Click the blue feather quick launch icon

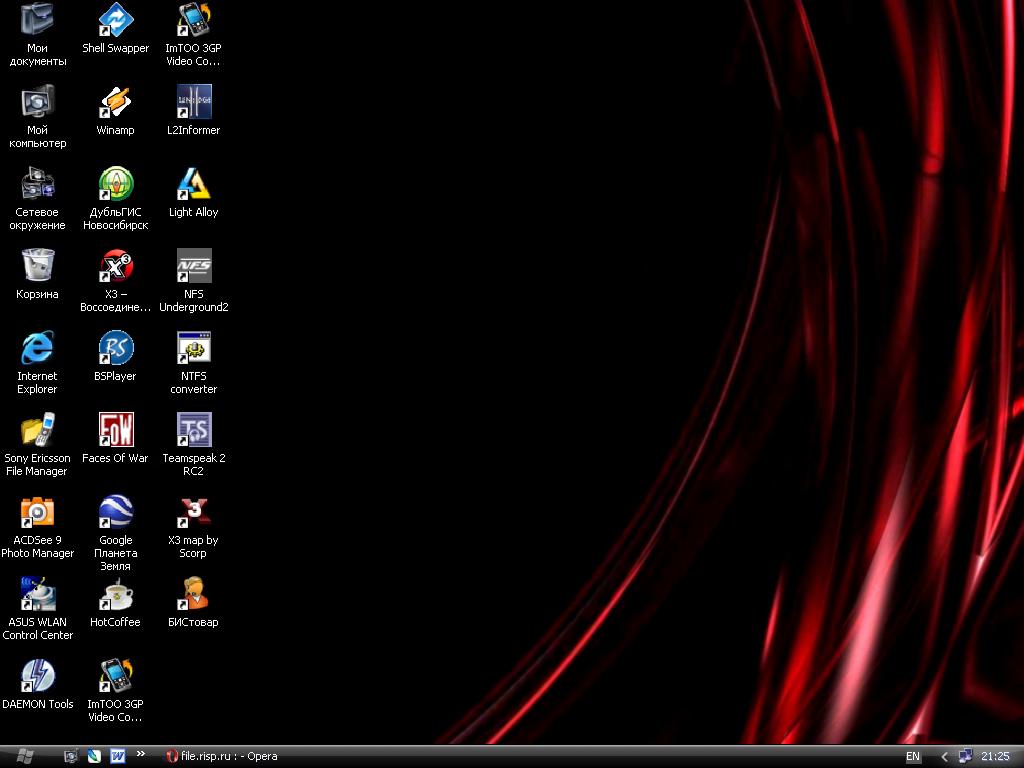point(94,756)
